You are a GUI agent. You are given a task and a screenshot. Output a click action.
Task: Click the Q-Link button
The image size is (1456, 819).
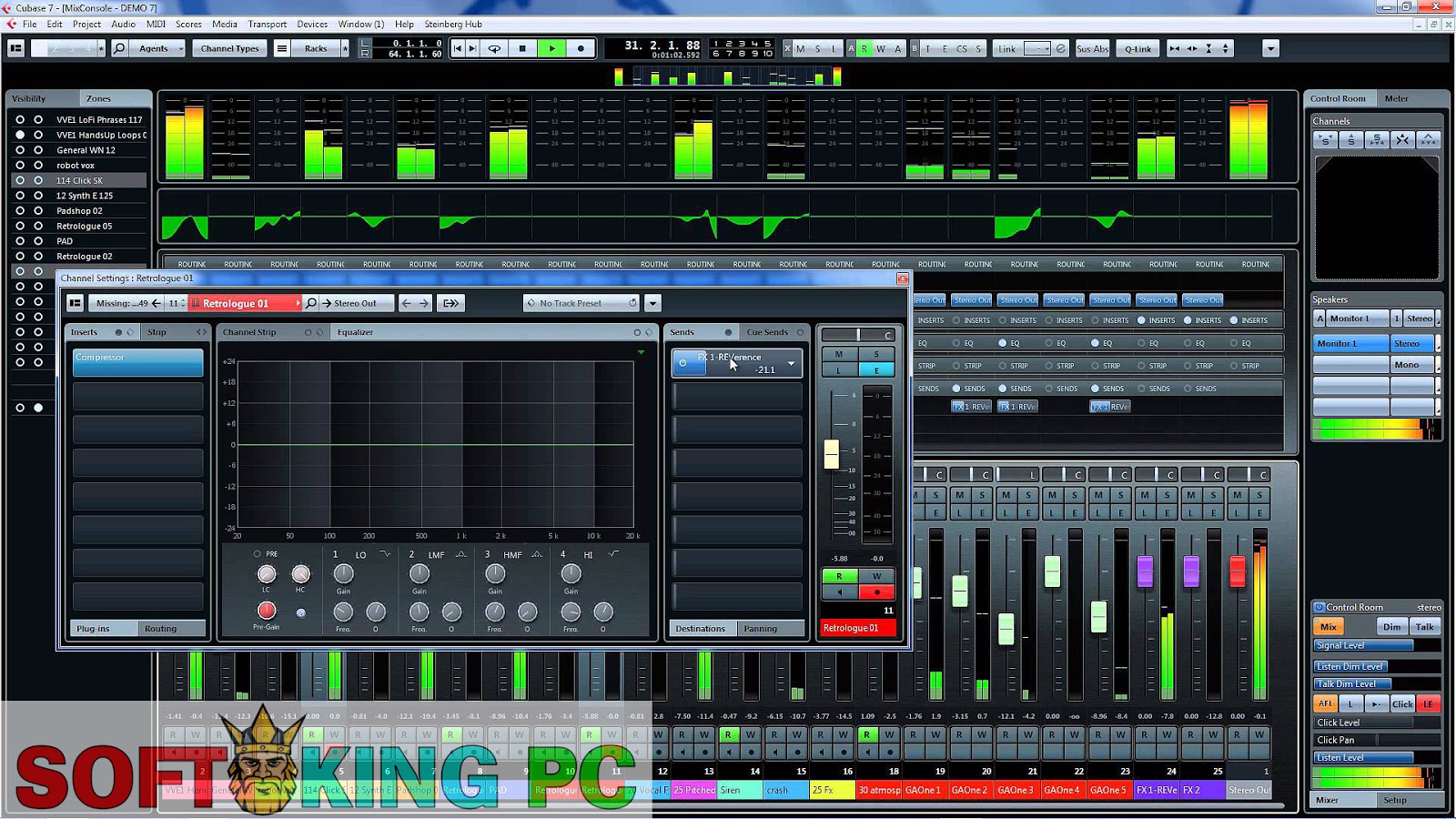1137,48
